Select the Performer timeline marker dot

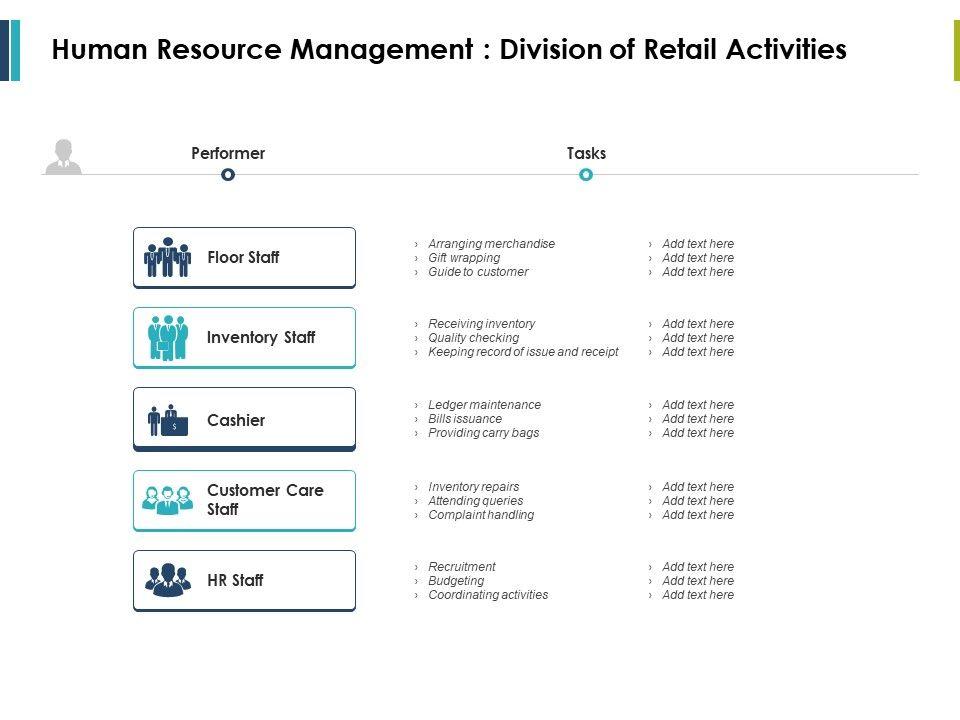228,174
